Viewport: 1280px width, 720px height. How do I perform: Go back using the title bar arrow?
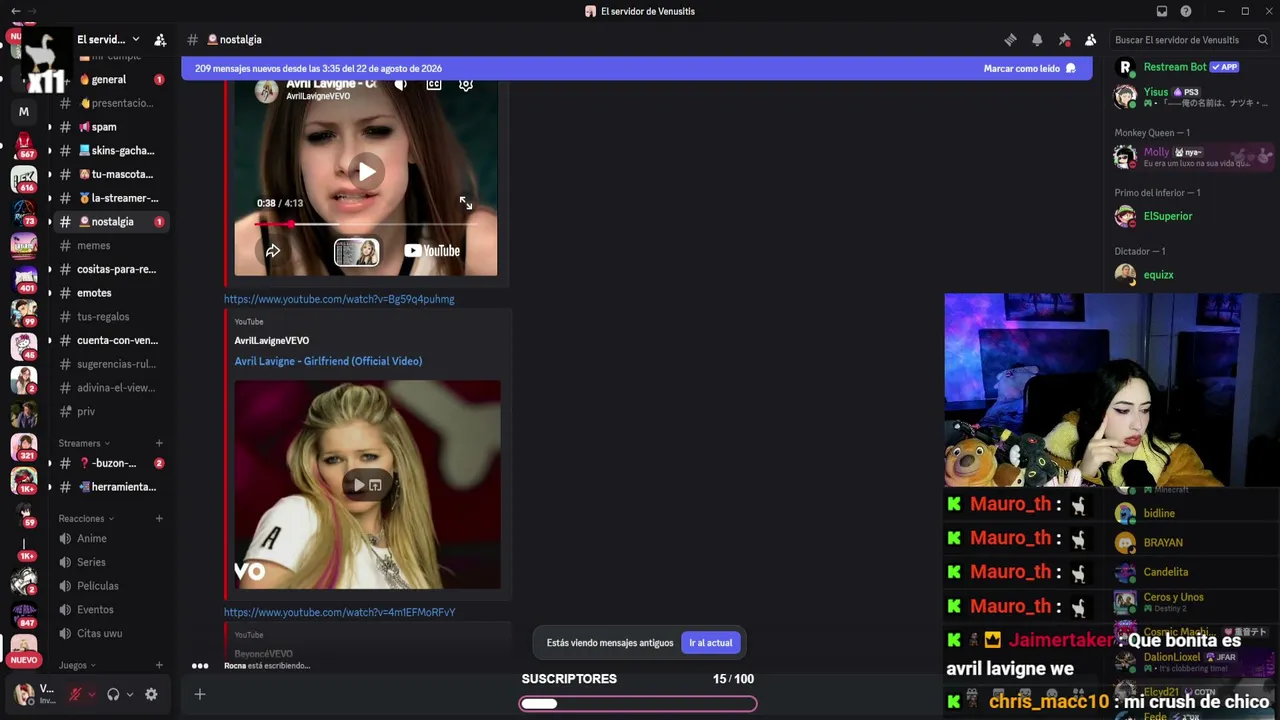[x=15, y=11]
